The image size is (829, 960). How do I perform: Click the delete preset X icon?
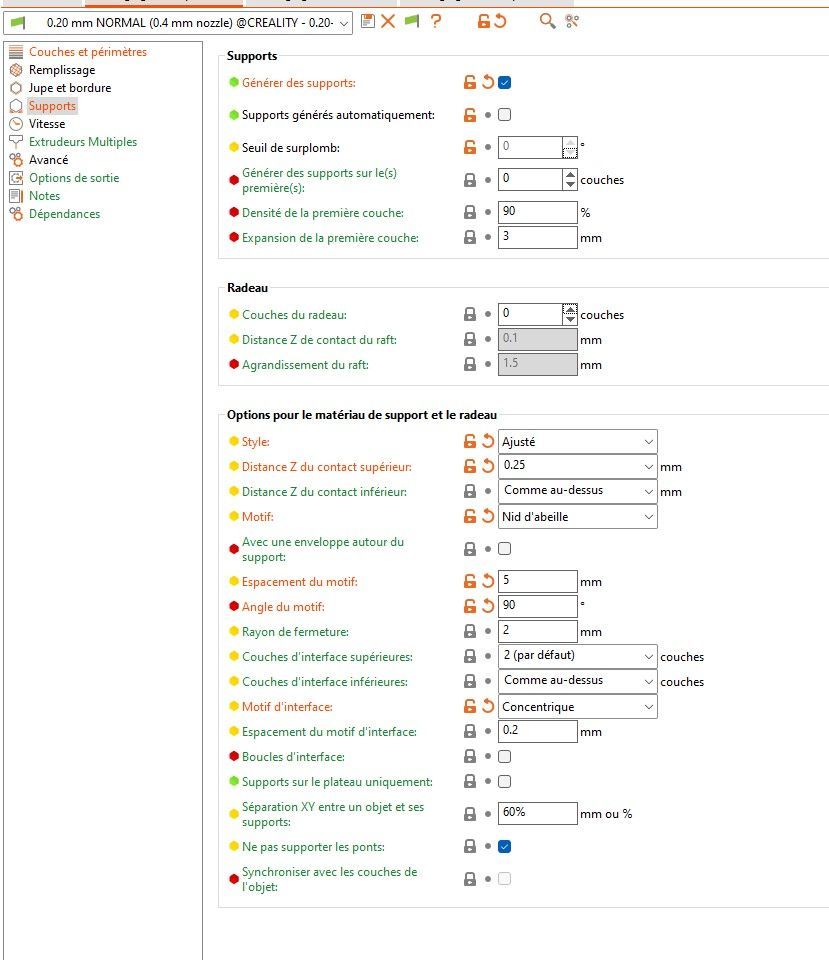point(388,21)
